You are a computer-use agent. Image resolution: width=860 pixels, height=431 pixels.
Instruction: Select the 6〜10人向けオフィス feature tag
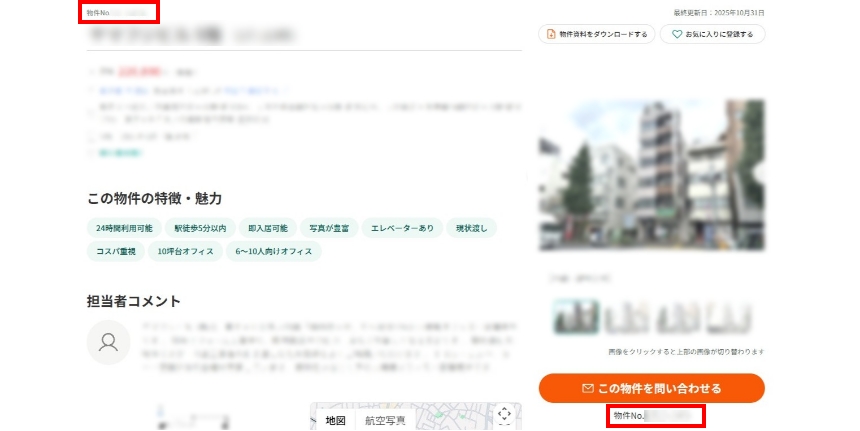[274, 251]
